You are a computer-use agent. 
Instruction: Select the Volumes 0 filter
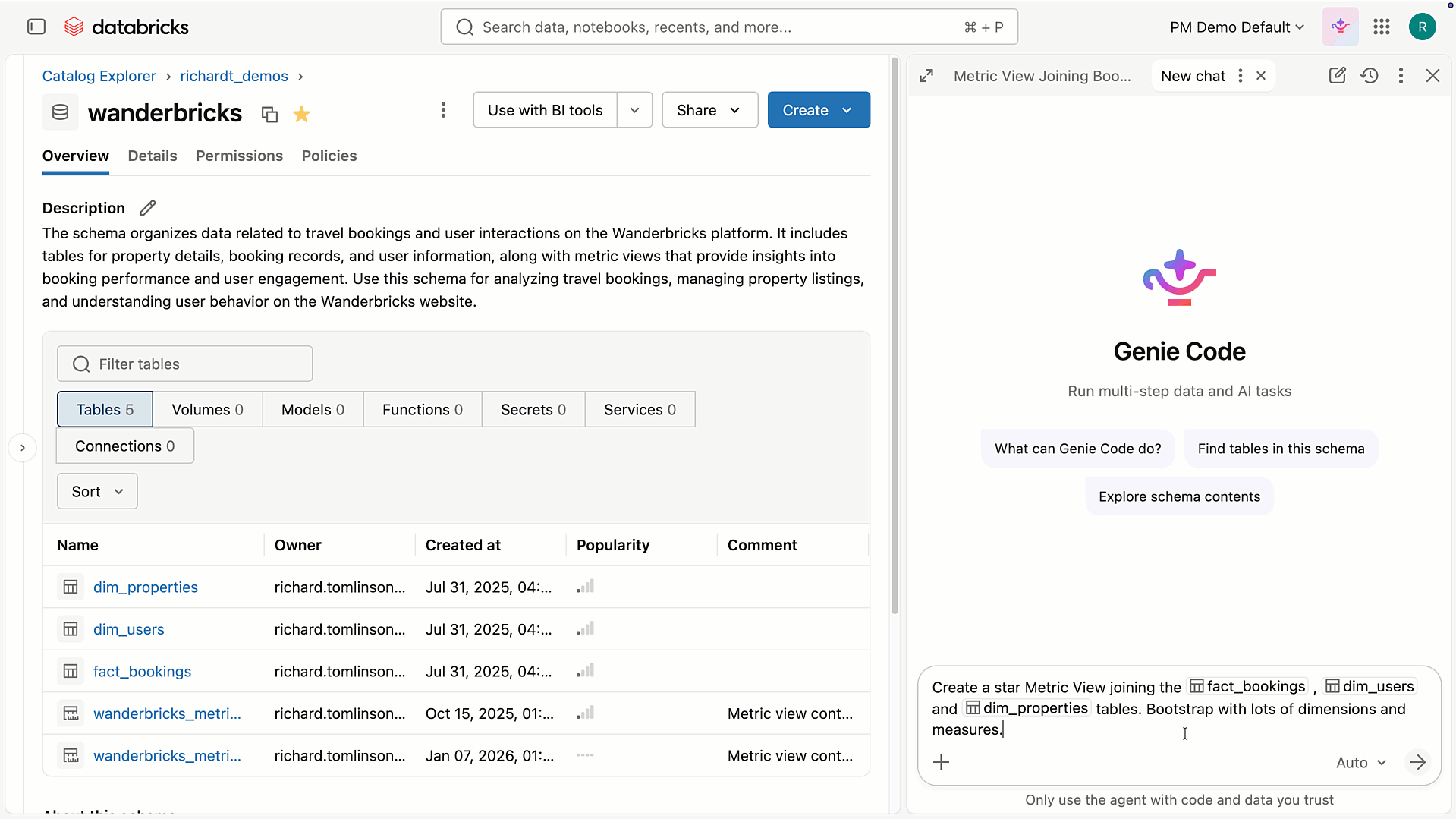pos(208,410)
